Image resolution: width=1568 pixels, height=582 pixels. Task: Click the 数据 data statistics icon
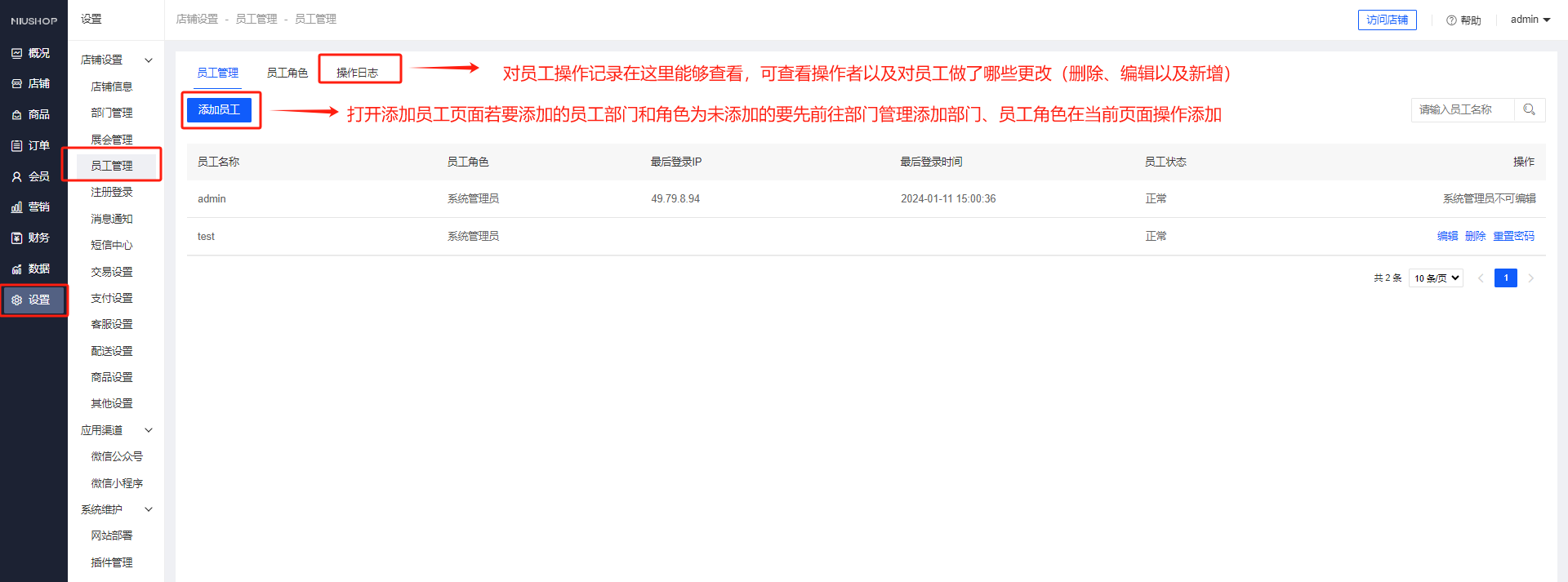16,269
